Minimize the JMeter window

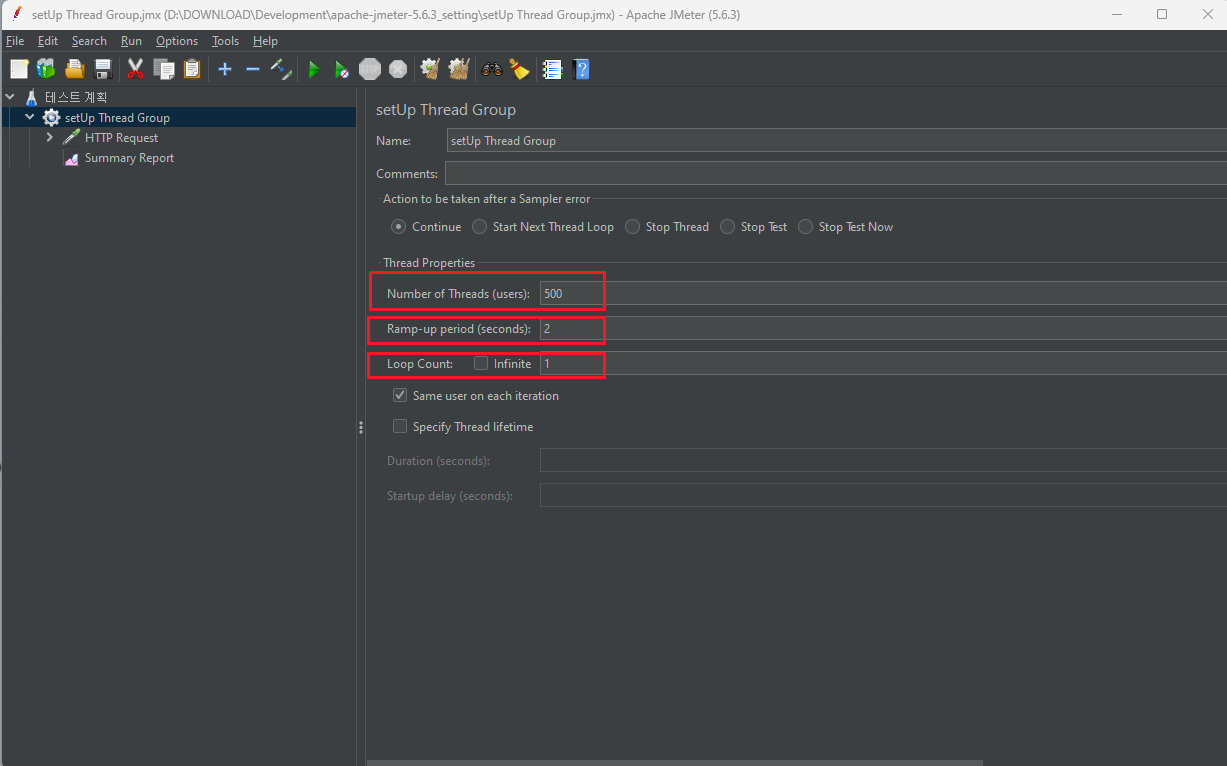coord(1116,14)
